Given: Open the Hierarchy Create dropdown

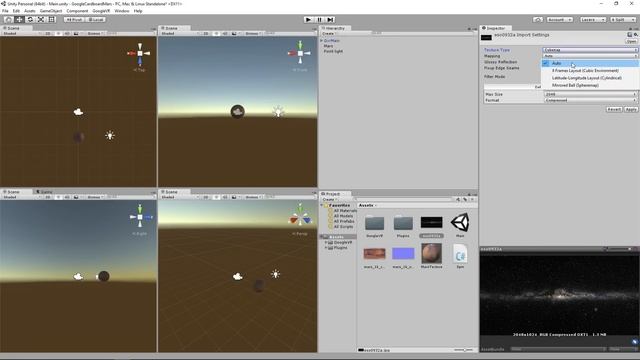Looking at the screenshot, I should (x=329, y=33).
